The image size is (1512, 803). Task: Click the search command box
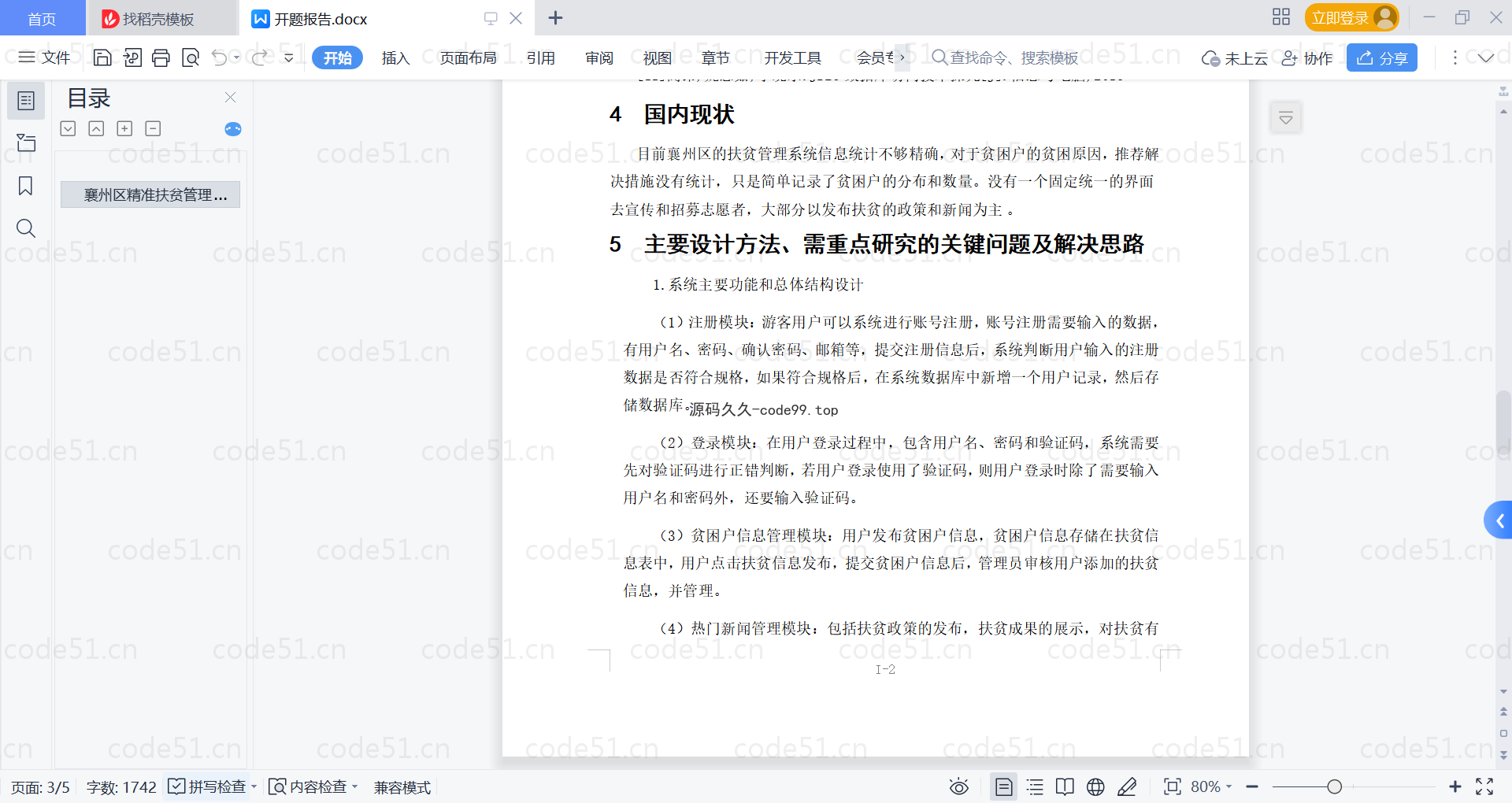(1005, 57)
